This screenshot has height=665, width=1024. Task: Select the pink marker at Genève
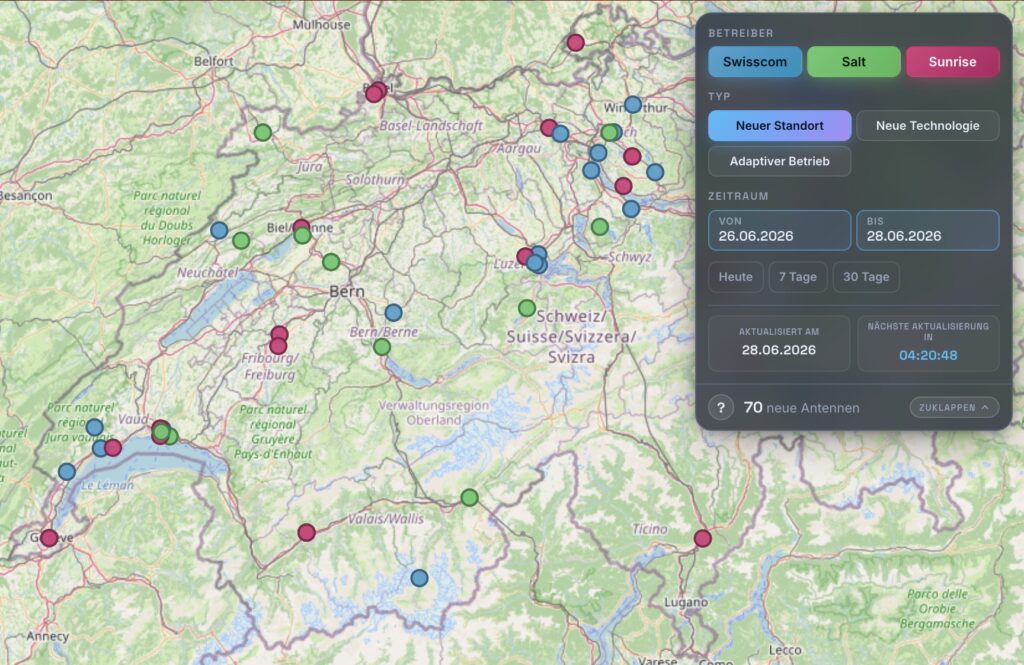pos(49,538)
